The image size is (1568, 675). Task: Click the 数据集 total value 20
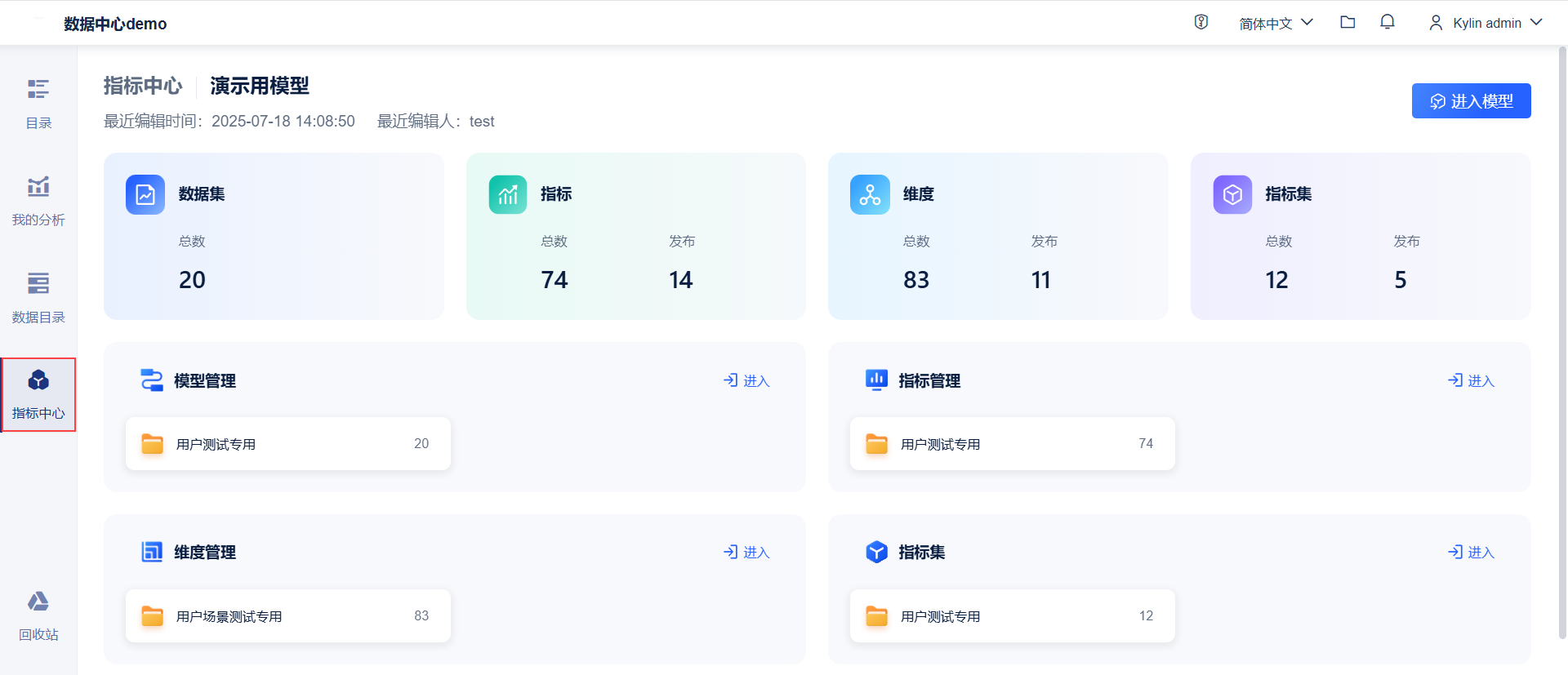[193, 280]
